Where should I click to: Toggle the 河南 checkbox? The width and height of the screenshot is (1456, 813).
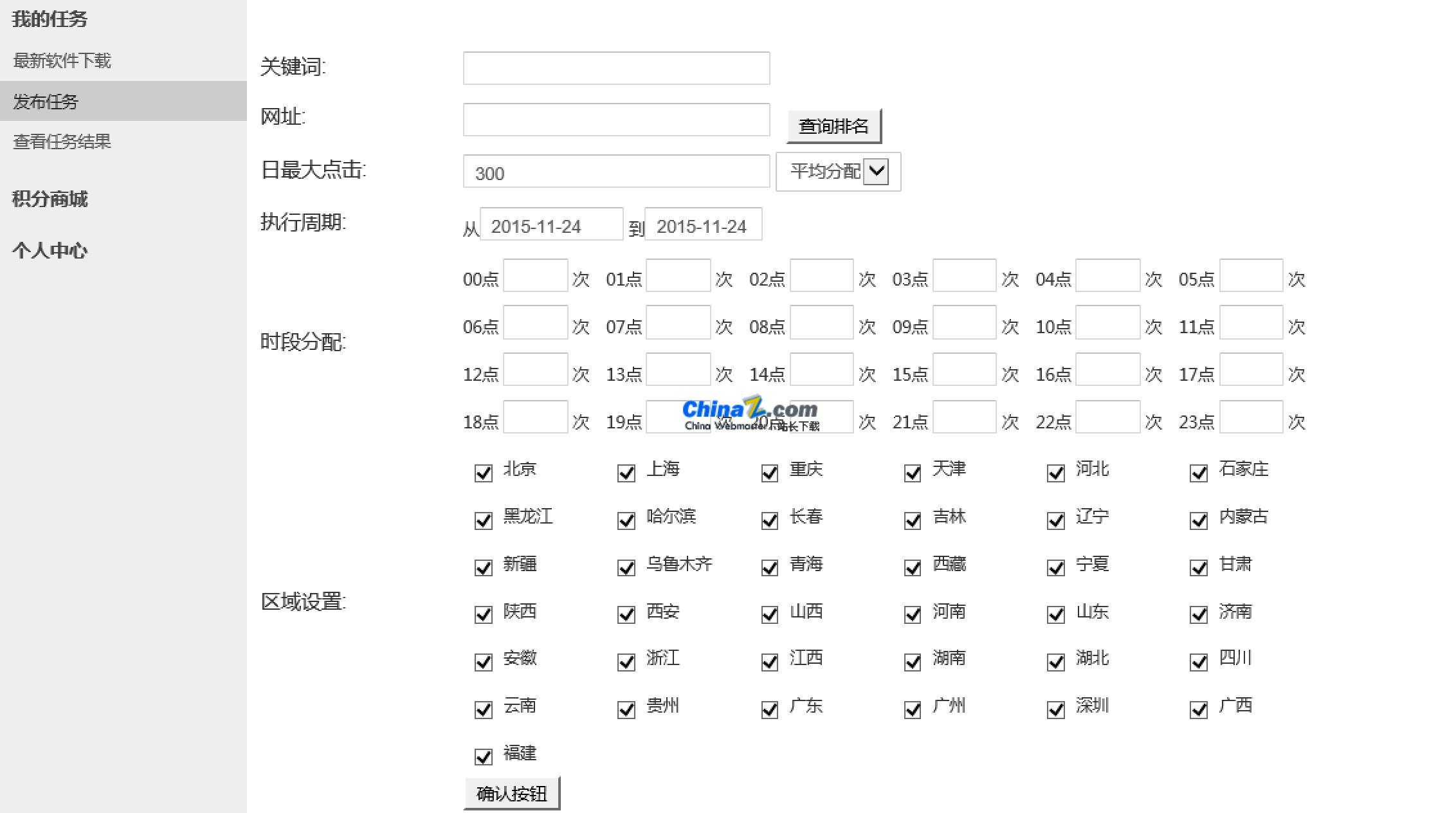[913, 615]
